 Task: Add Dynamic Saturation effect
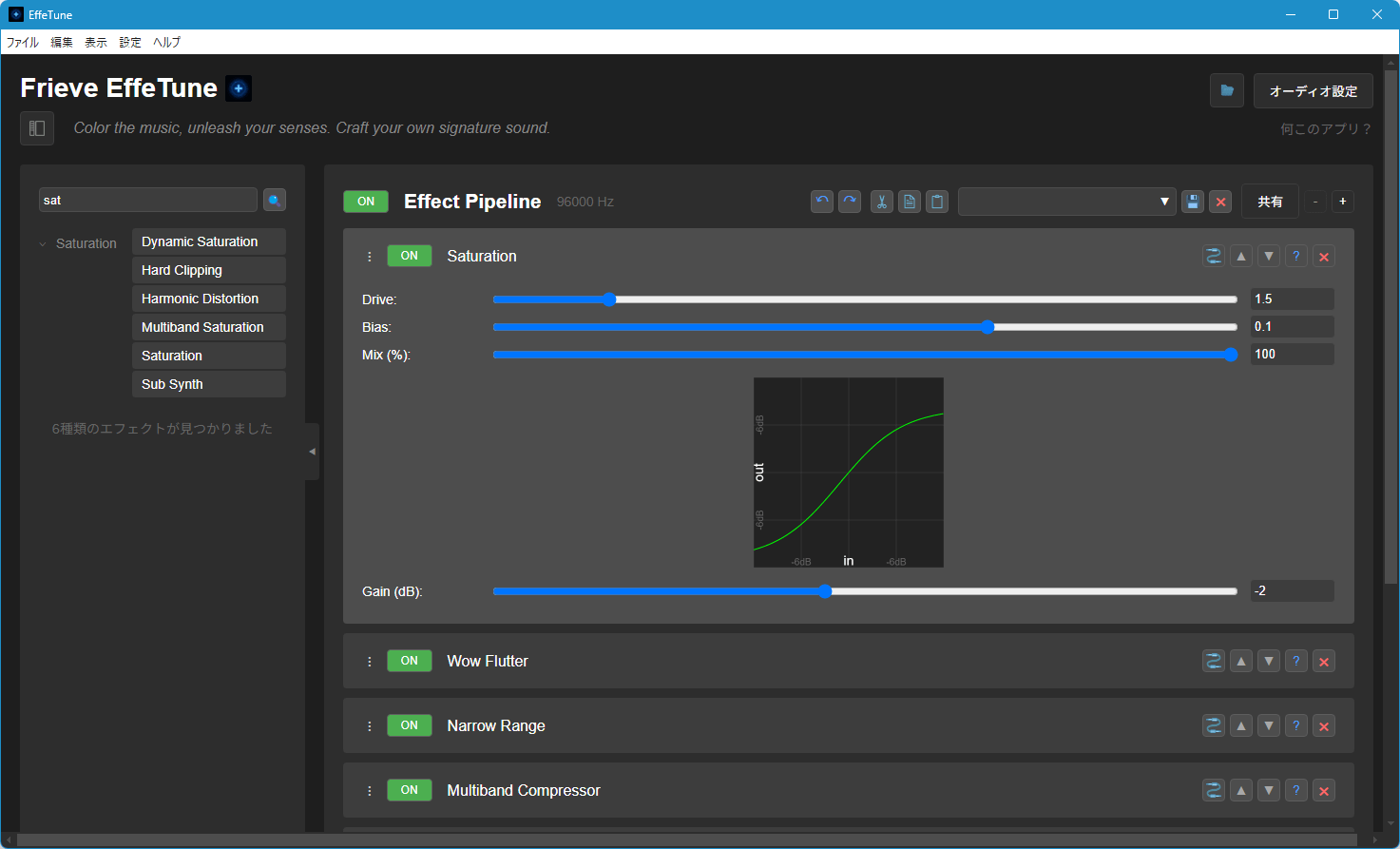point(209,241)
